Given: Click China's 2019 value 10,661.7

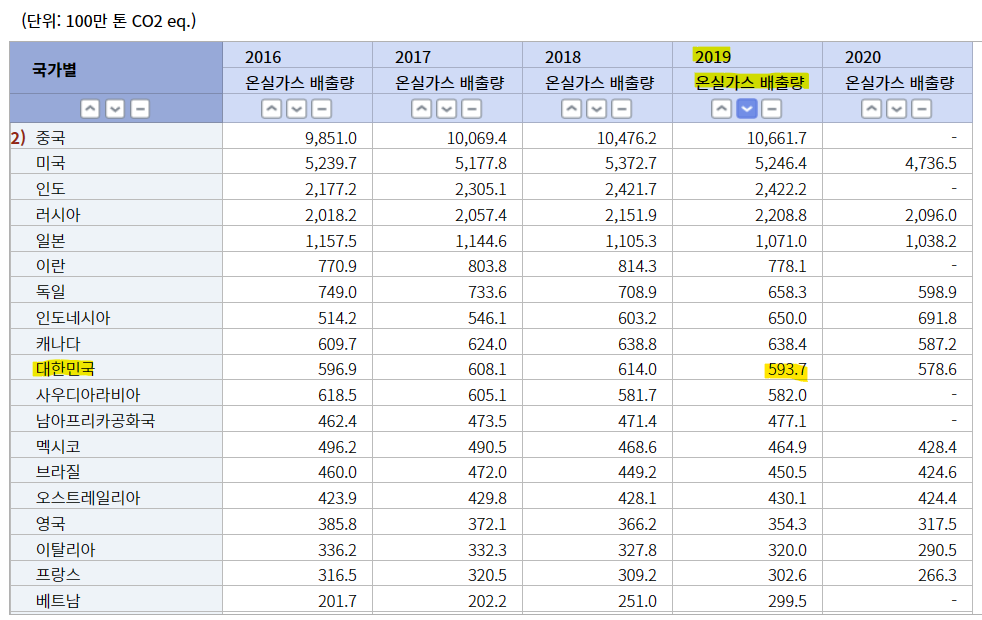Looking at the screenshot, I should [777, 138].
